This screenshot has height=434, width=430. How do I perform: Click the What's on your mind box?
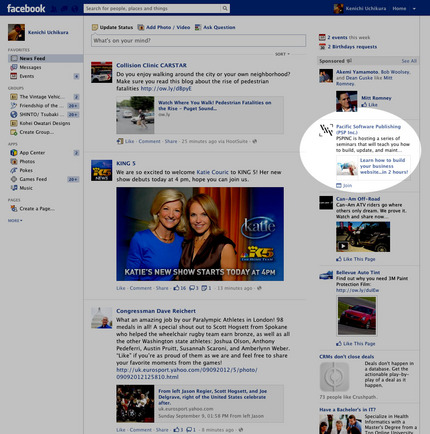[x=198, y=40]
